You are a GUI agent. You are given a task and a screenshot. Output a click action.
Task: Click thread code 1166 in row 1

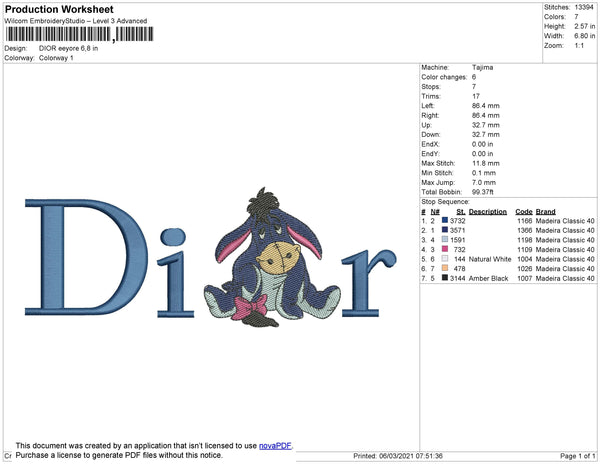[x=524, y=221]
